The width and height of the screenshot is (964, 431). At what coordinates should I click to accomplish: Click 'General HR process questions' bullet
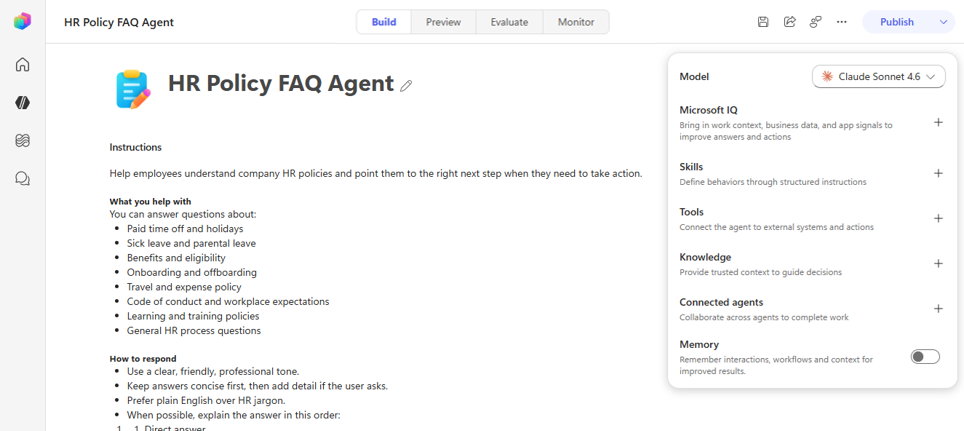point(194,331)
